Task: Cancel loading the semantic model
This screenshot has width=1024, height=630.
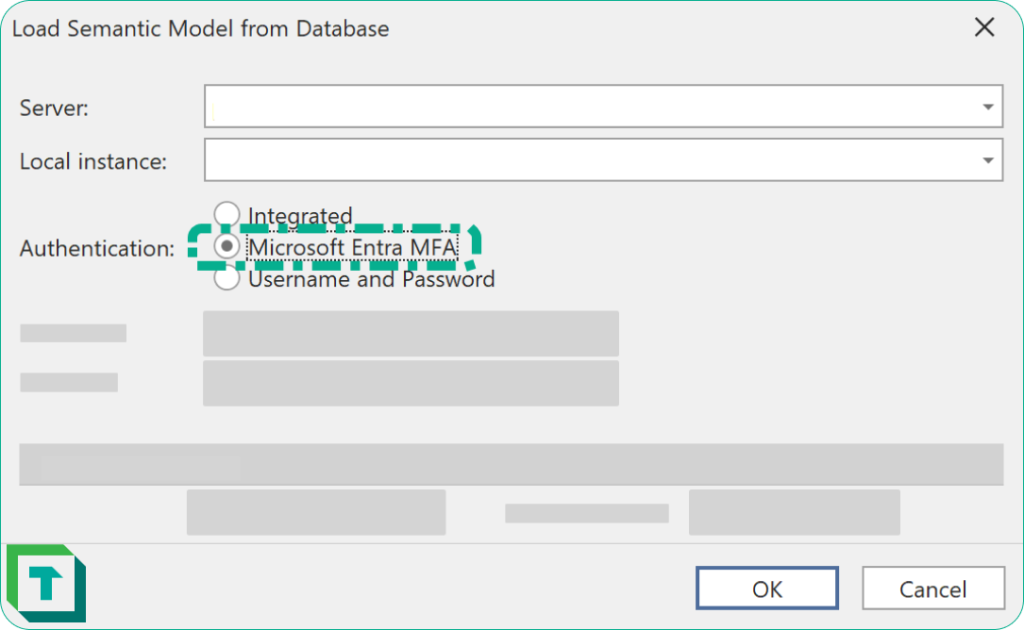Action: pyautogui.click(x=933, y=588)
